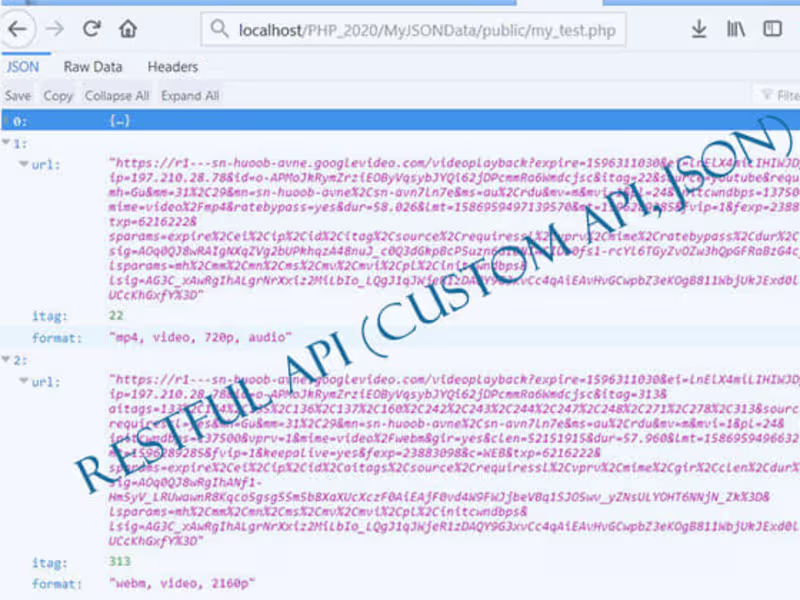Image resolution: width=800 pixels, height=600 pixels.
Task: Select the itag value 22
Action: 116,315
